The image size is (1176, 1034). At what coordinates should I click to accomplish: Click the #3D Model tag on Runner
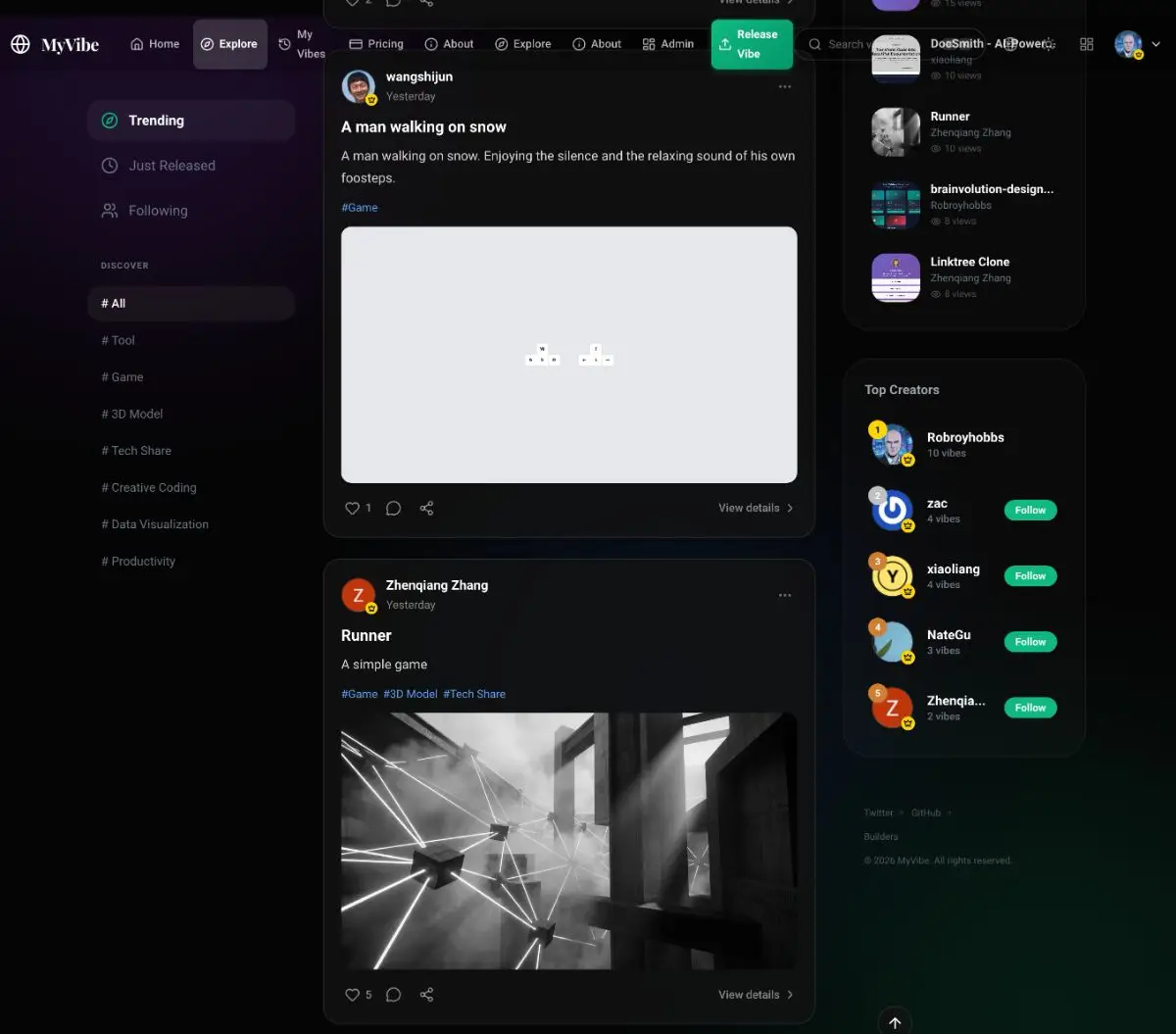(410, 694)
